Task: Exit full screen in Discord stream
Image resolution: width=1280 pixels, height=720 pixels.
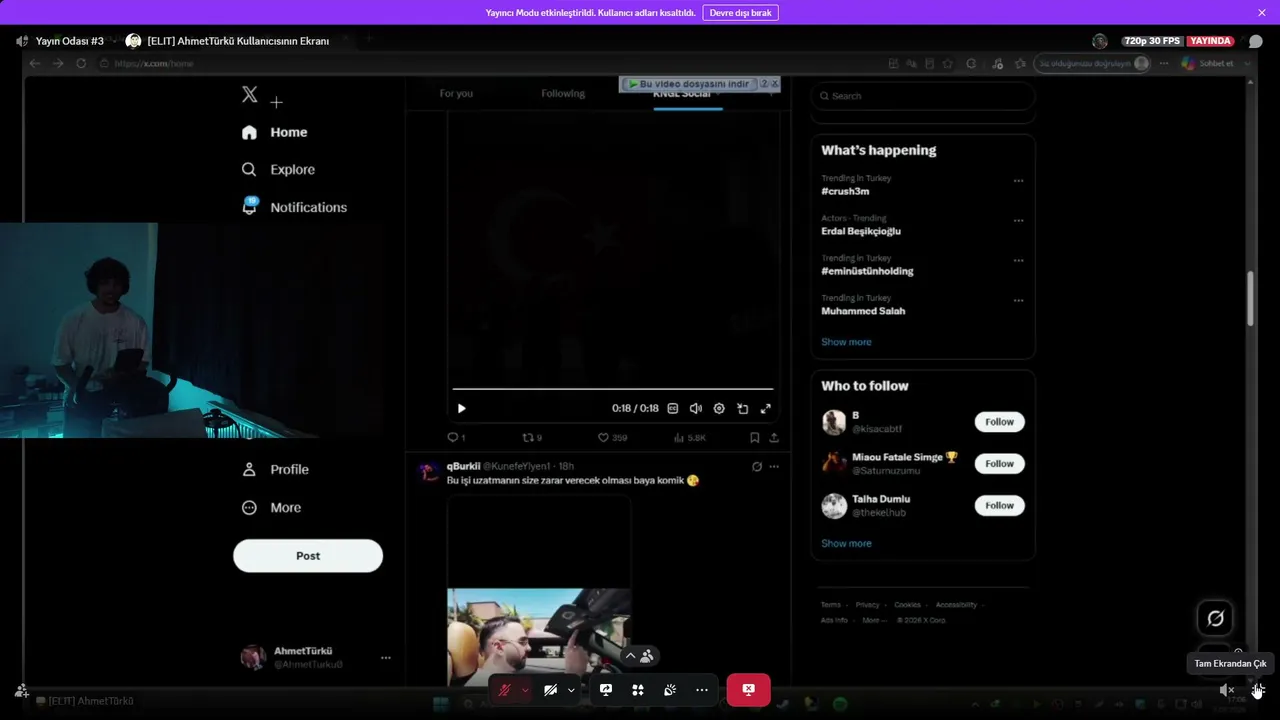Action: click(x=1258, y=690)
